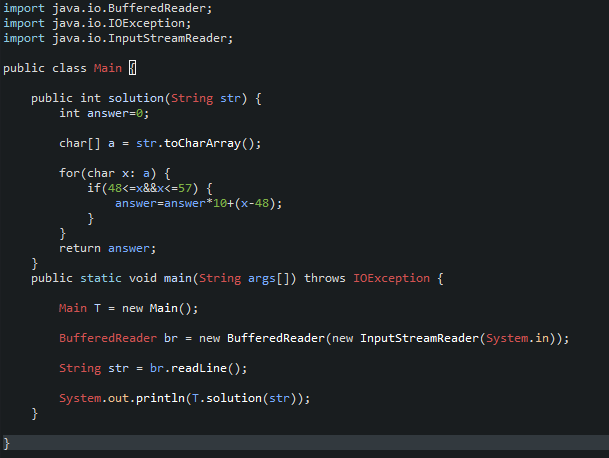
Task: Click the final closing brace on highlighted line
Action: (6, 443)
